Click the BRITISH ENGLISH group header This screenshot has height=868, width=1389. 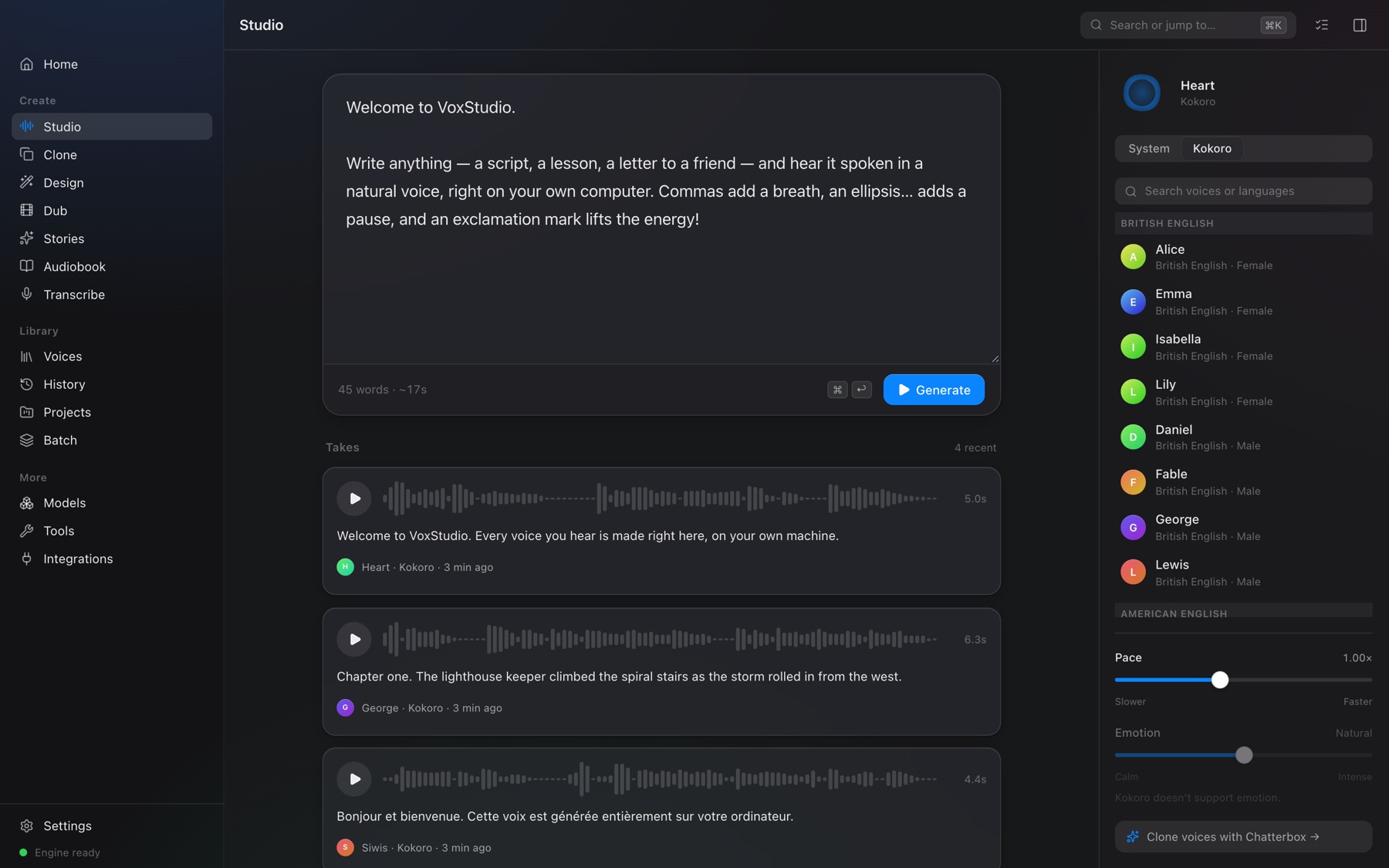tap(1243, 223)
